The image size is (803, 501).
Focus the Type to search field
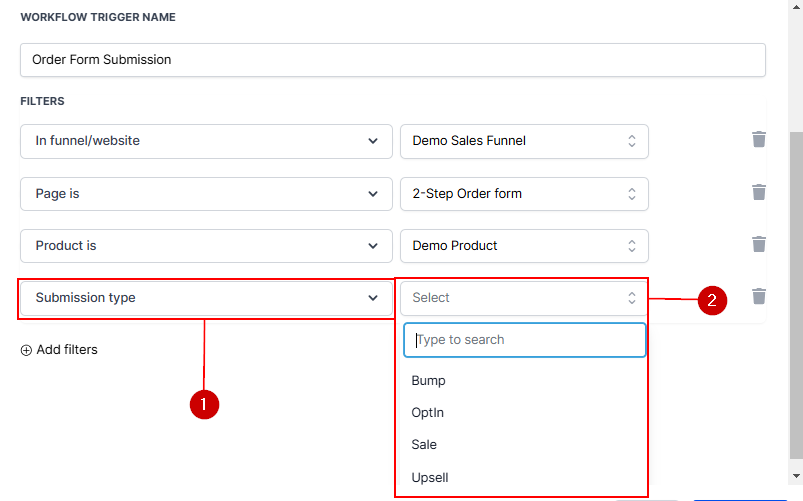(524, 340)
